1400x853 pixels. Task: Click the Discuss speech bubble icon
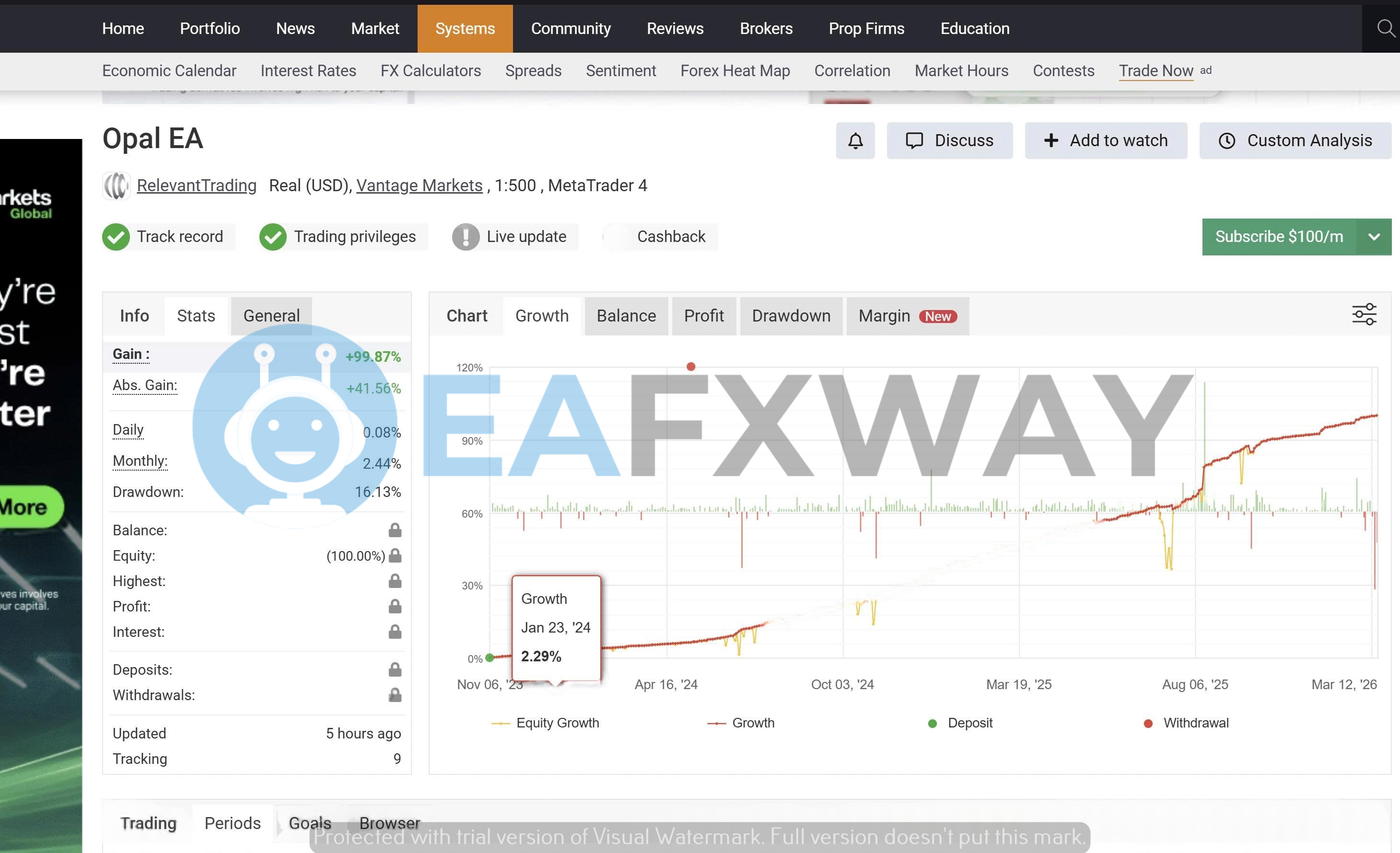tap(915, 140)
